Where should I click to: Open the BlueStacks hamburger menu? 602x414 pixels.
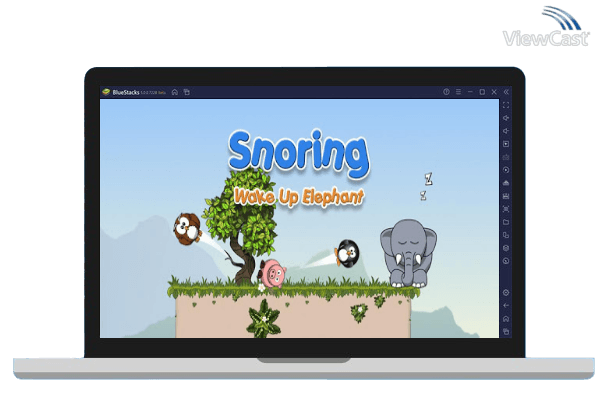coord(458,92)
